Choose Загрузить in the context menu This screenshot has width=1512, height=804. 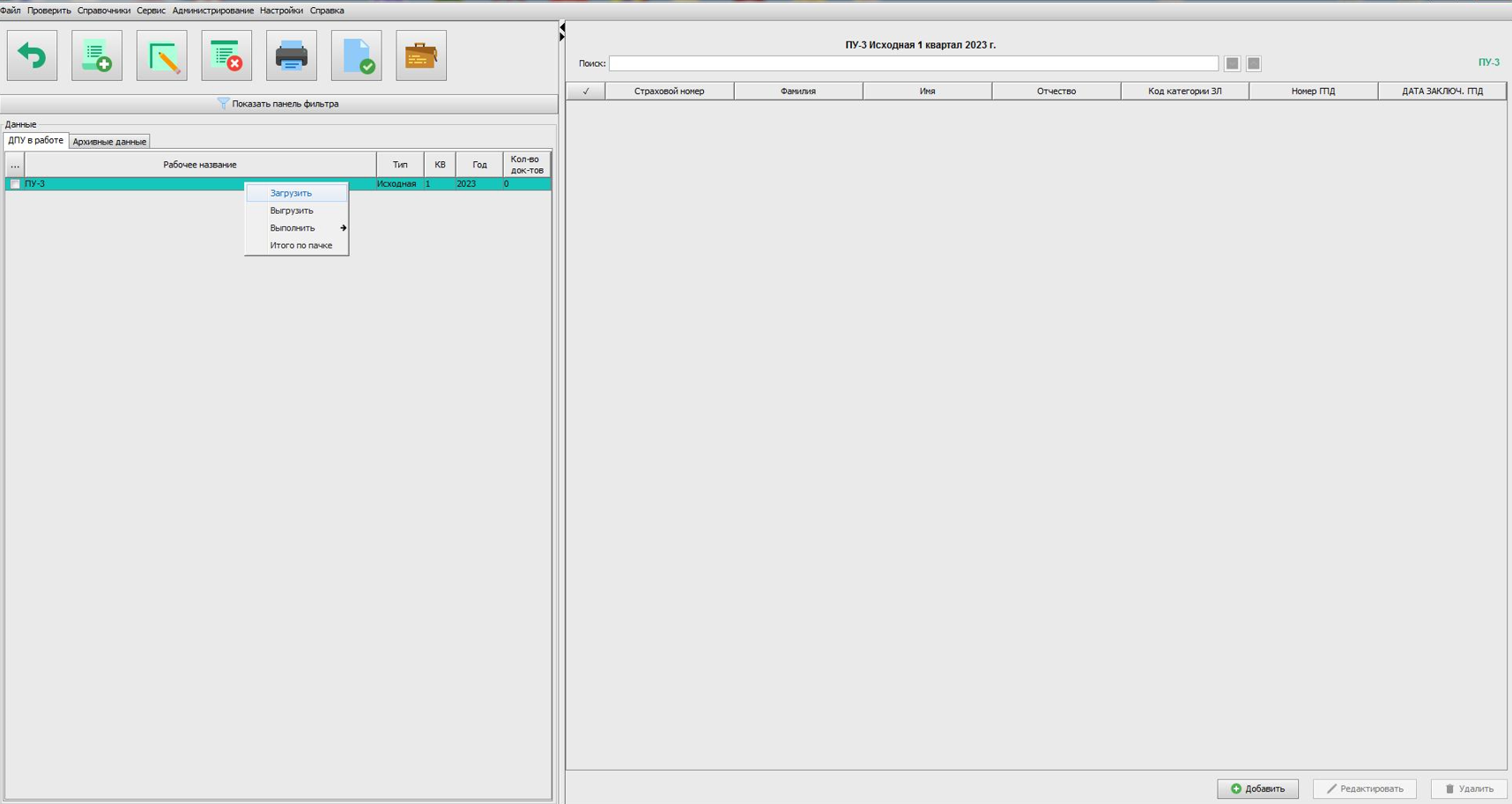[x=291, y=194]
